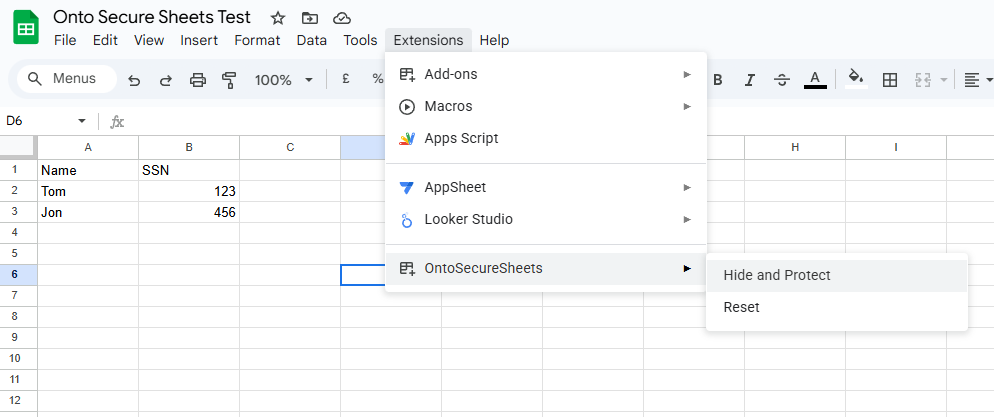Open the Data menu
This screenshot has width=994, height=417.
coord(312,41)
